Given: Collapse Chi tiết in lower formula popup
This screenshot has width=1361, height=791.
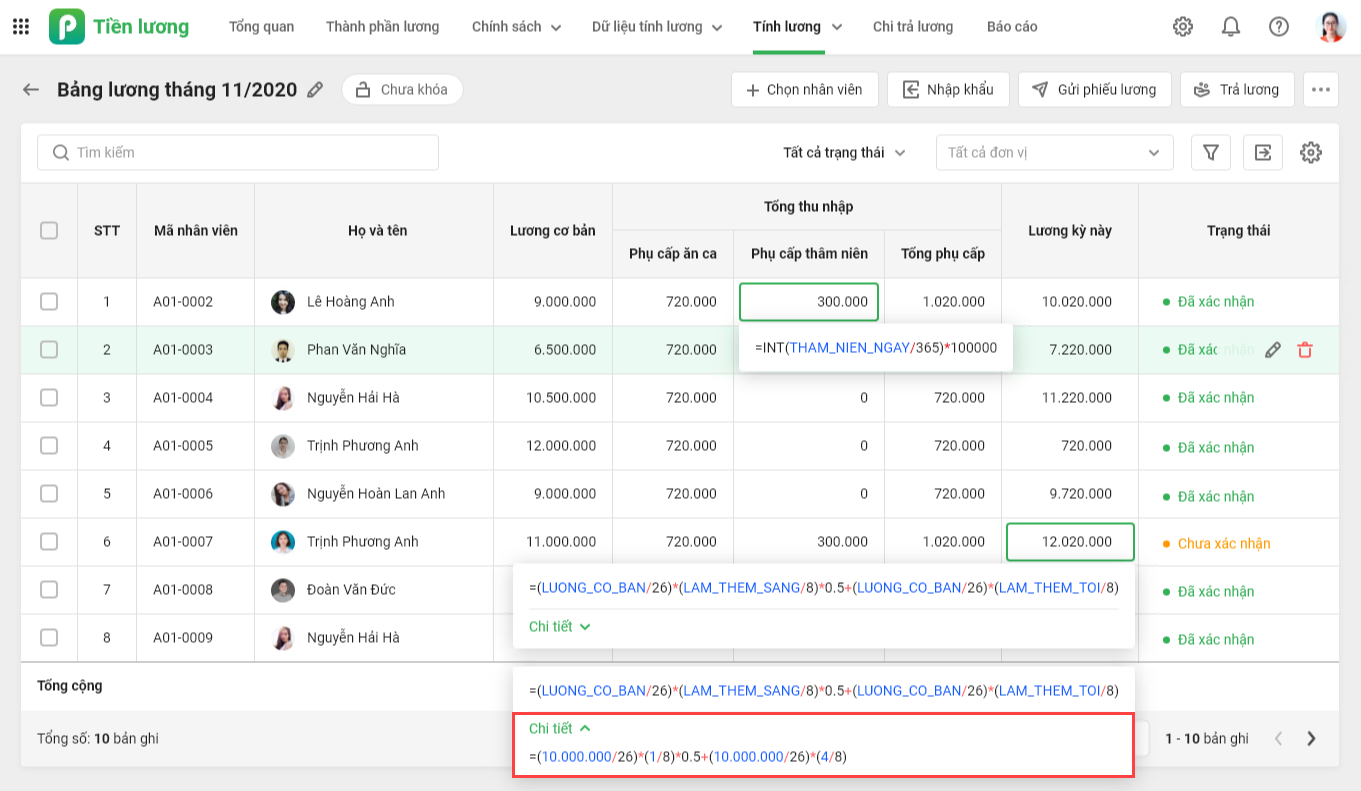Looking at the screenshot, I should [559, 728].
